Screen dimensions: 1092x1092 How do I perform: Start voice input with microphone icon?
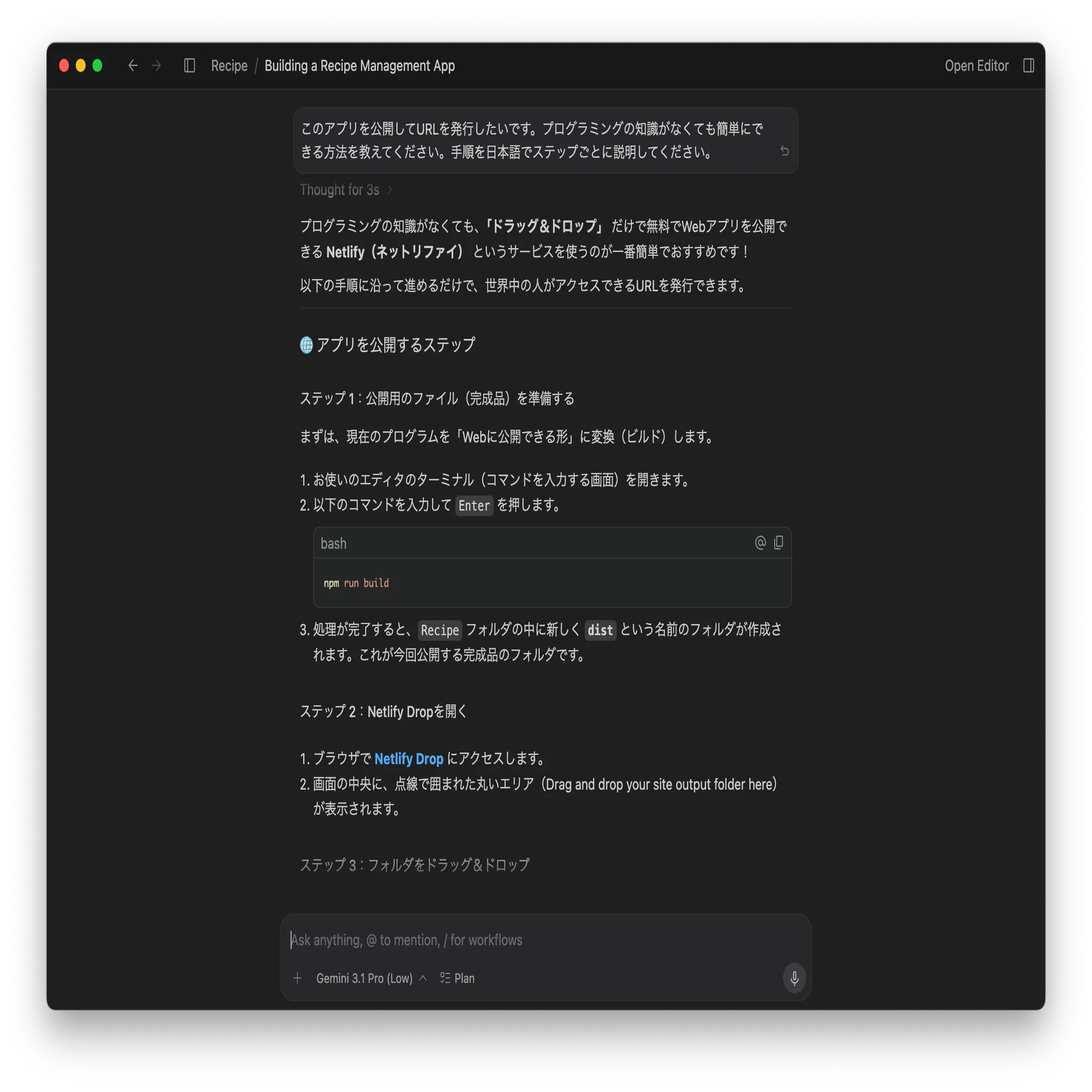pos(794,978)
